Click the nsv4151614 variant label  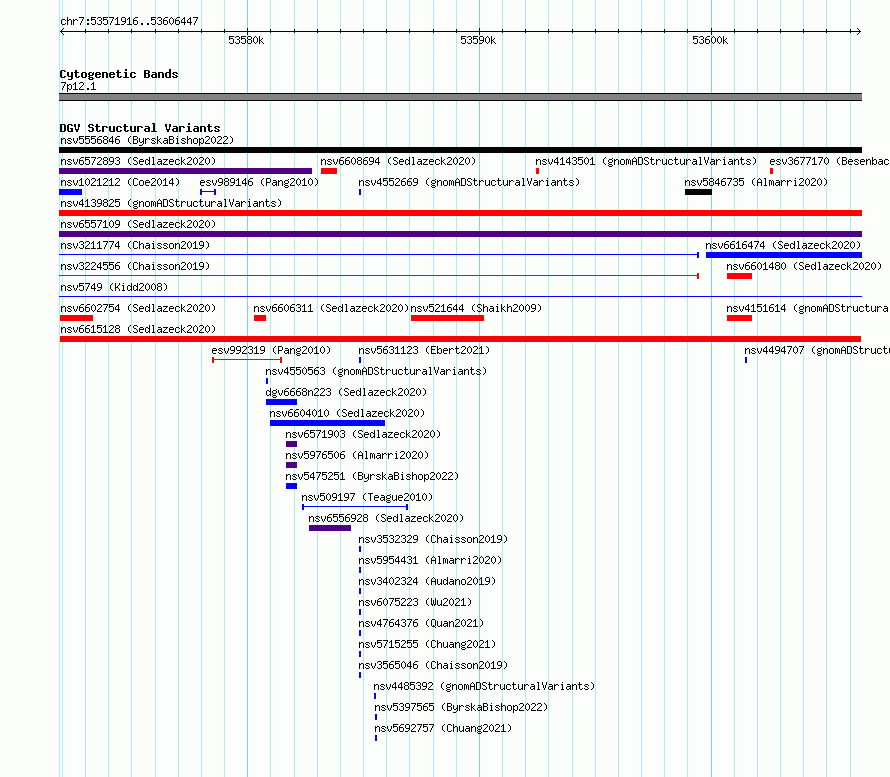[x=808, y=308]
